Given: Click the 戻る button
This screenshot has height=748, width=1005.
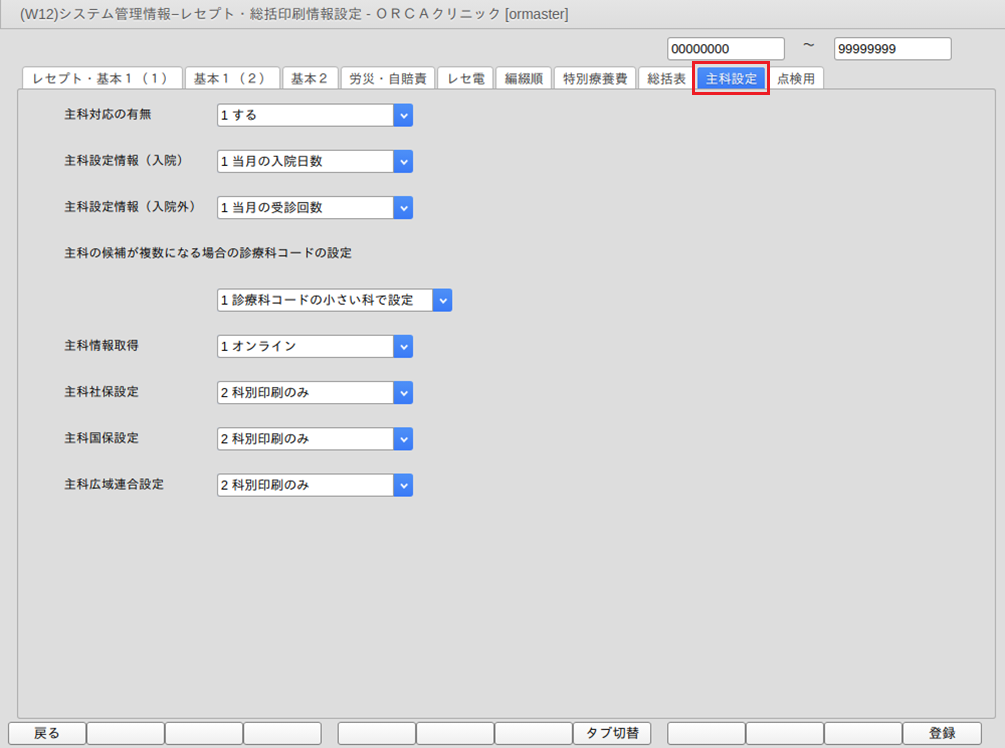Looking at the screenshot, I should 47,733.
